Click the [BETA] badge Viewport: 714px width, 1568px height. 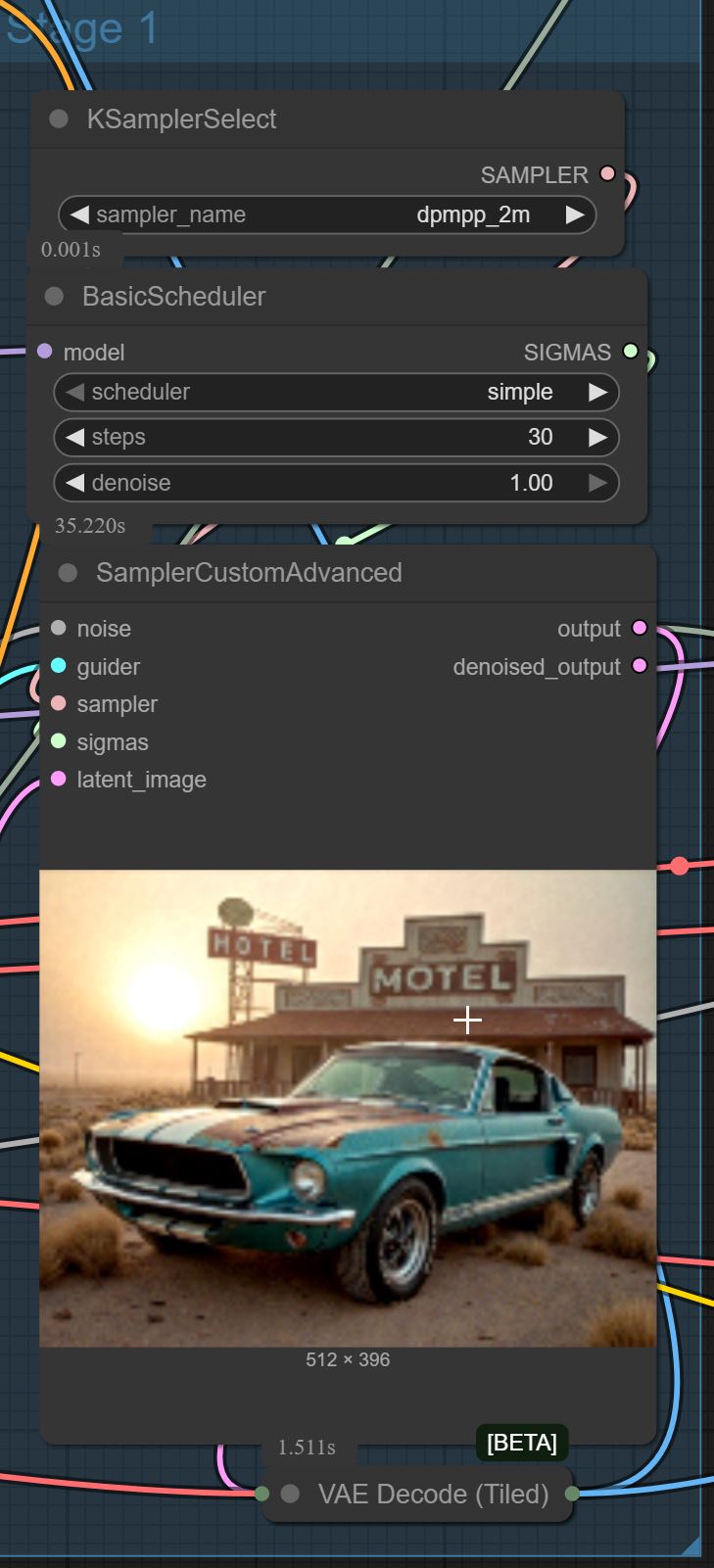pos(522,1443)
